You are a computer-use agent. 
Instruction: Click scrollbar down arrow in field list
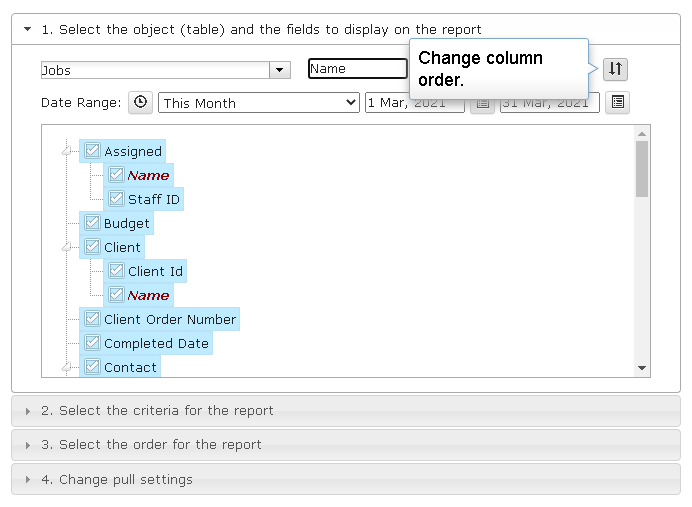coord(642,368)
